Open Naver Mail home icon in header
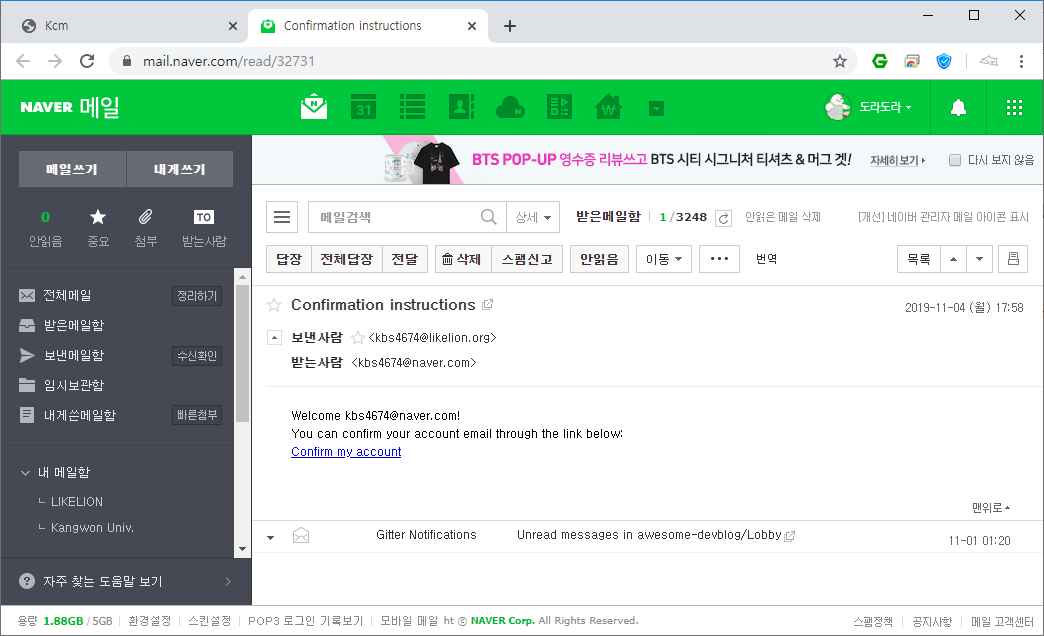Screen dimensions: 1044x636 [x=314, y=107]
